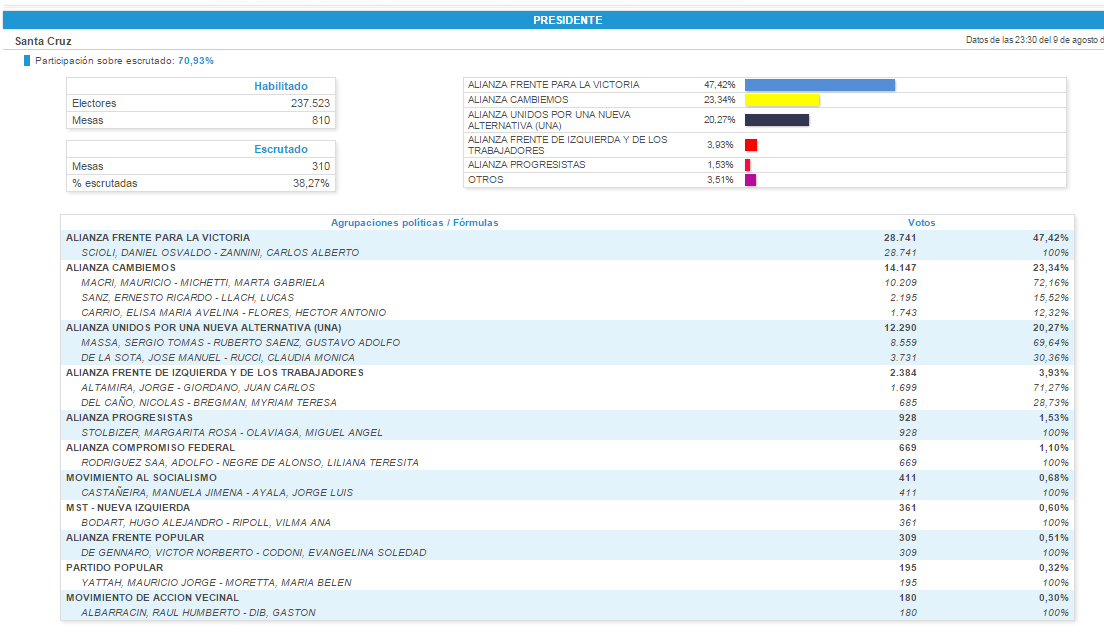Select the Macri - Michetti formula row
This screenshot has width=1104, height=633.
(567, 282)
